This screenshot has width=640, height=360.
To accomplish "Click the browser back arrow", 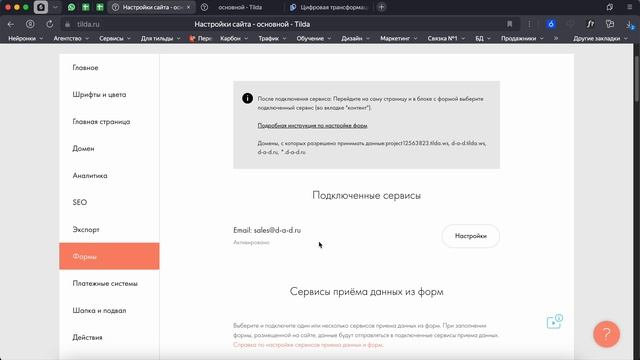I will pos(11,24).
